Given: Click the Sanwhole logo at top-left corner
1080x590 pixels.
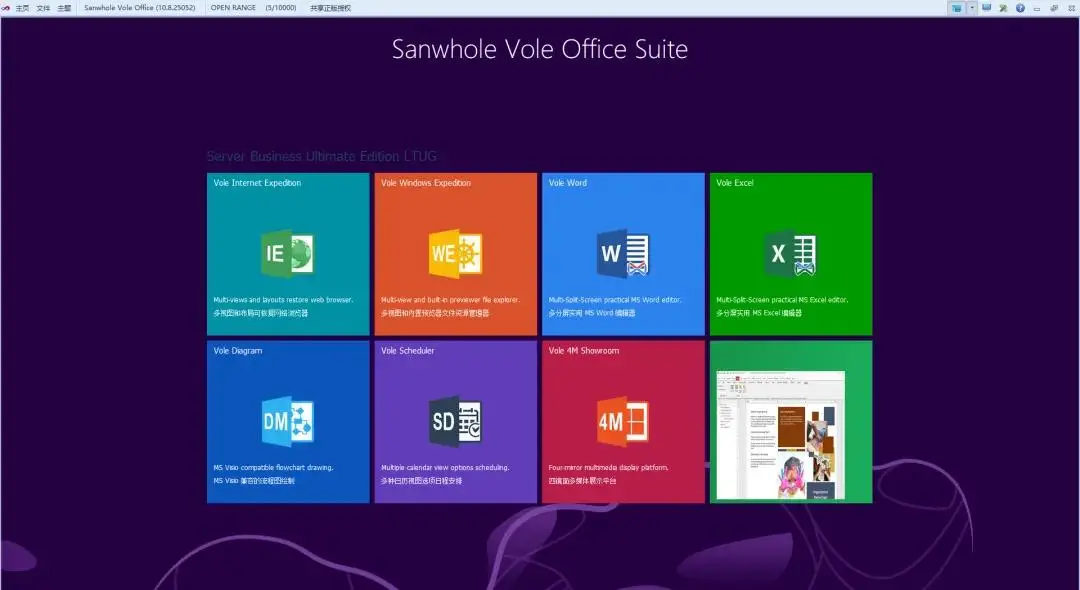Looking at the screenshot, I should coord(6,8).
